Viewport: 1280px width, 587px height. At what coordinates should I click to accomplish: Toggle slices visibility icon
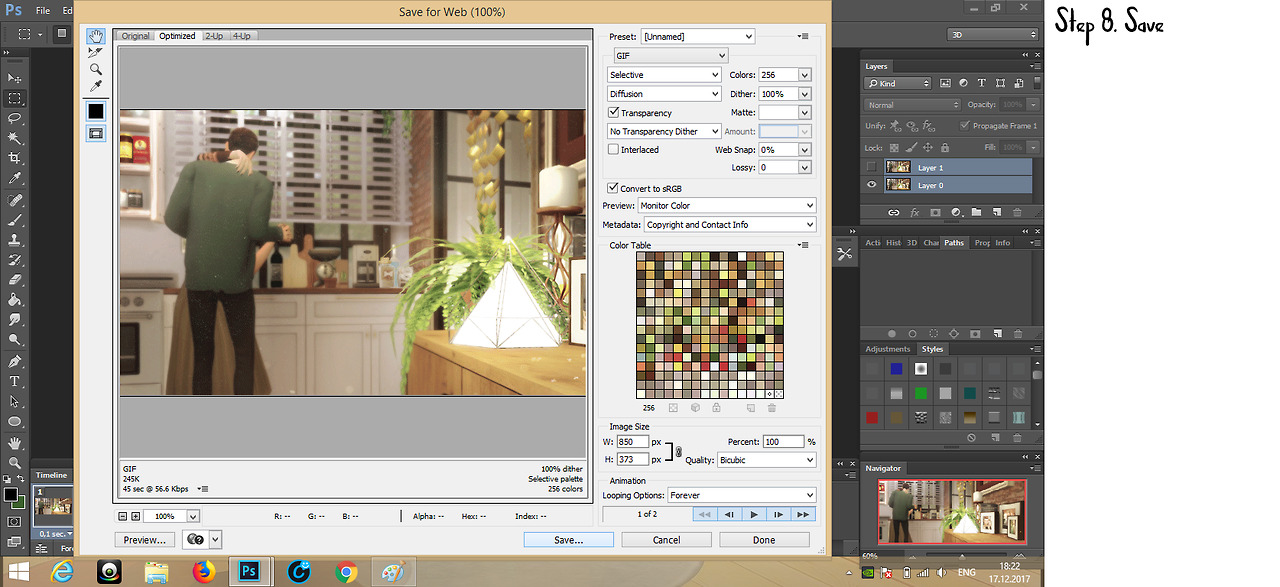click(x=96, y=132)
